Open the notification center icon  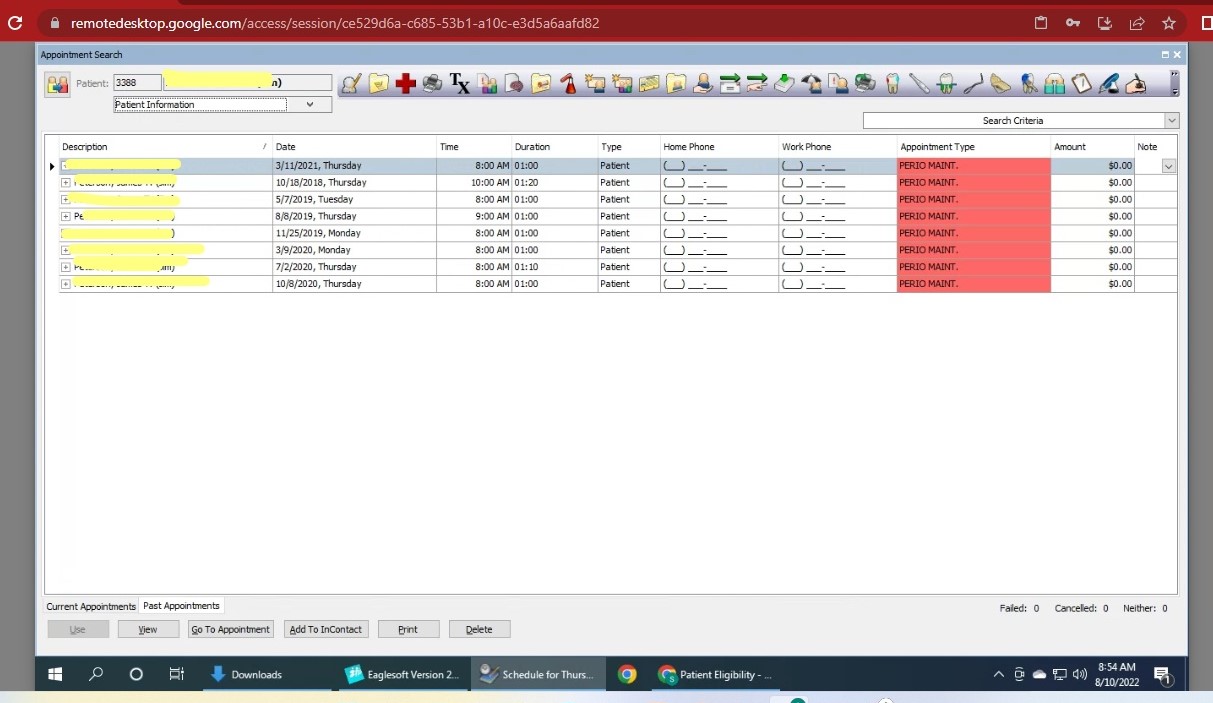(1162, 675)
